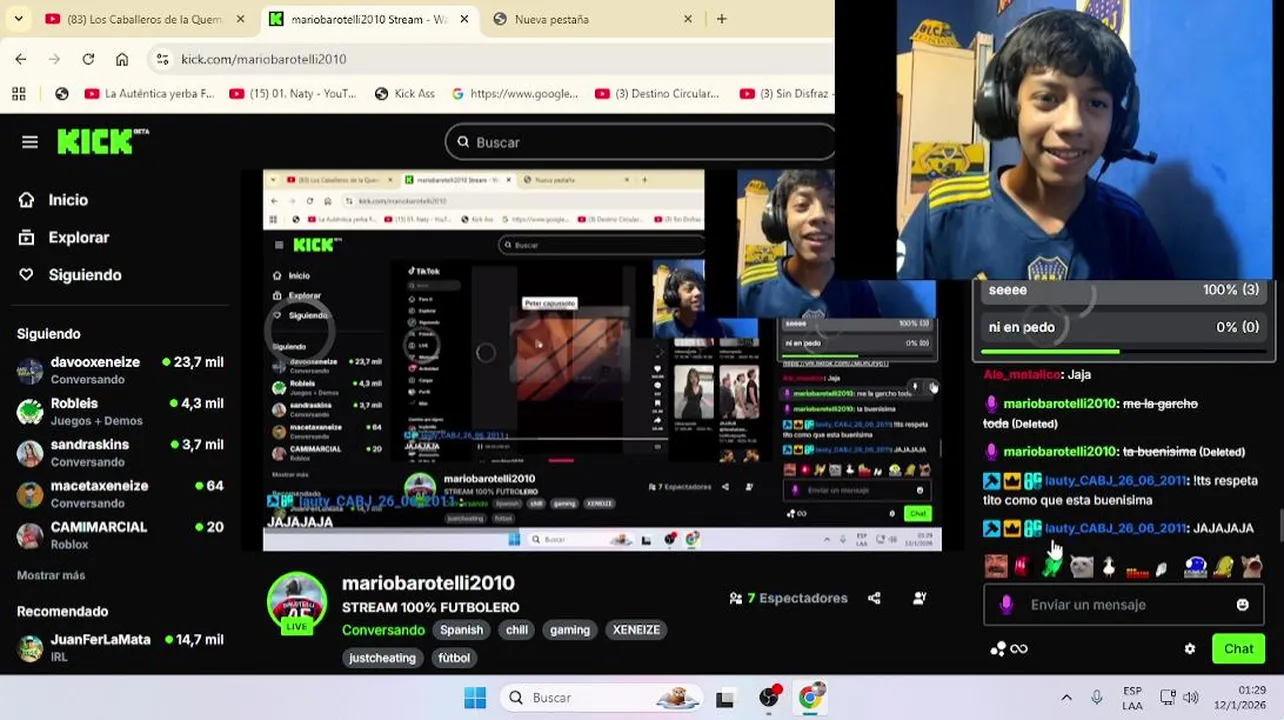
Task: Click mariobarotelli2010 username on la buenisima message
Action: pos(1059,452)
